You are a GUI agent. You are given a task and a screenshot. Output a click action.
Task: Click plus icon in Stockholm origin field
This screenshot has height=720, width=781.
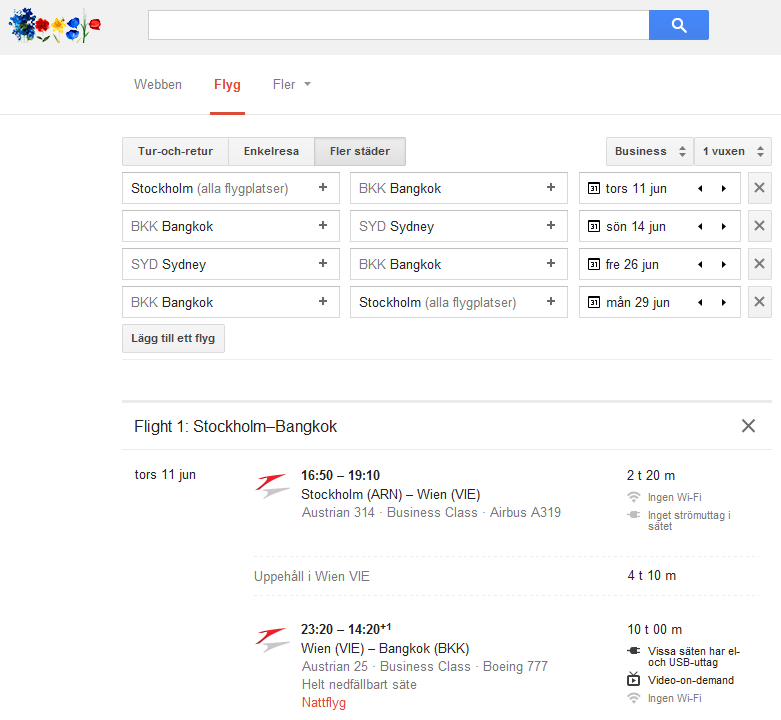[322, 188]
